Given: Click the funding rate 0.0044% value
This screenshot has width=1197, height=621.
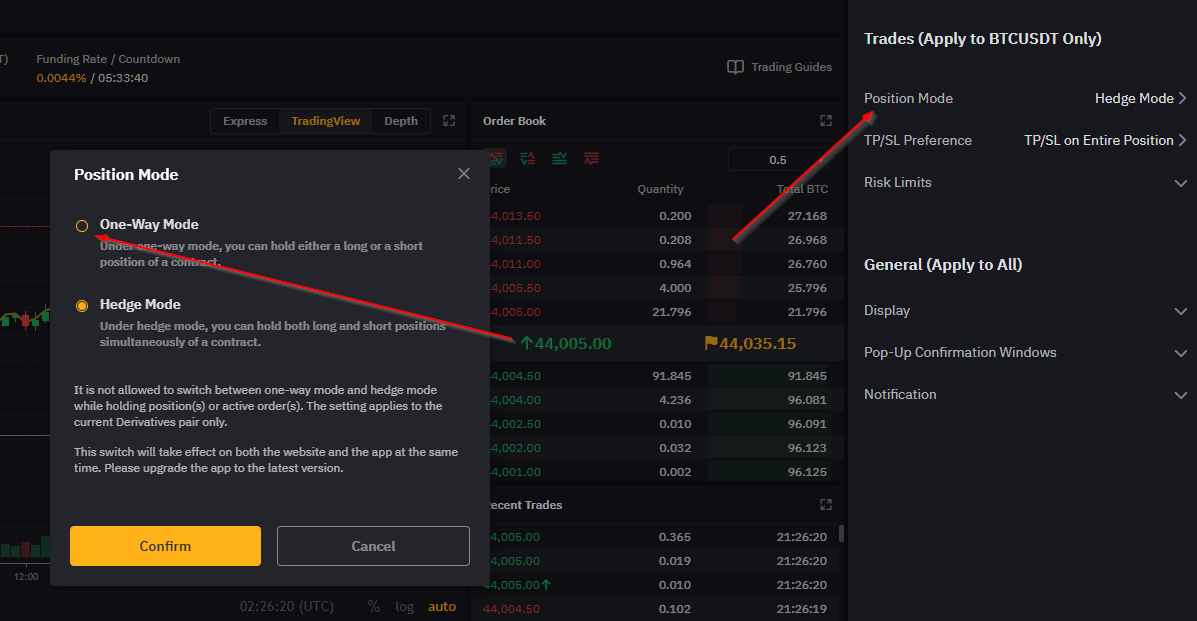Looking at the screenshot, I should point(61,78).
